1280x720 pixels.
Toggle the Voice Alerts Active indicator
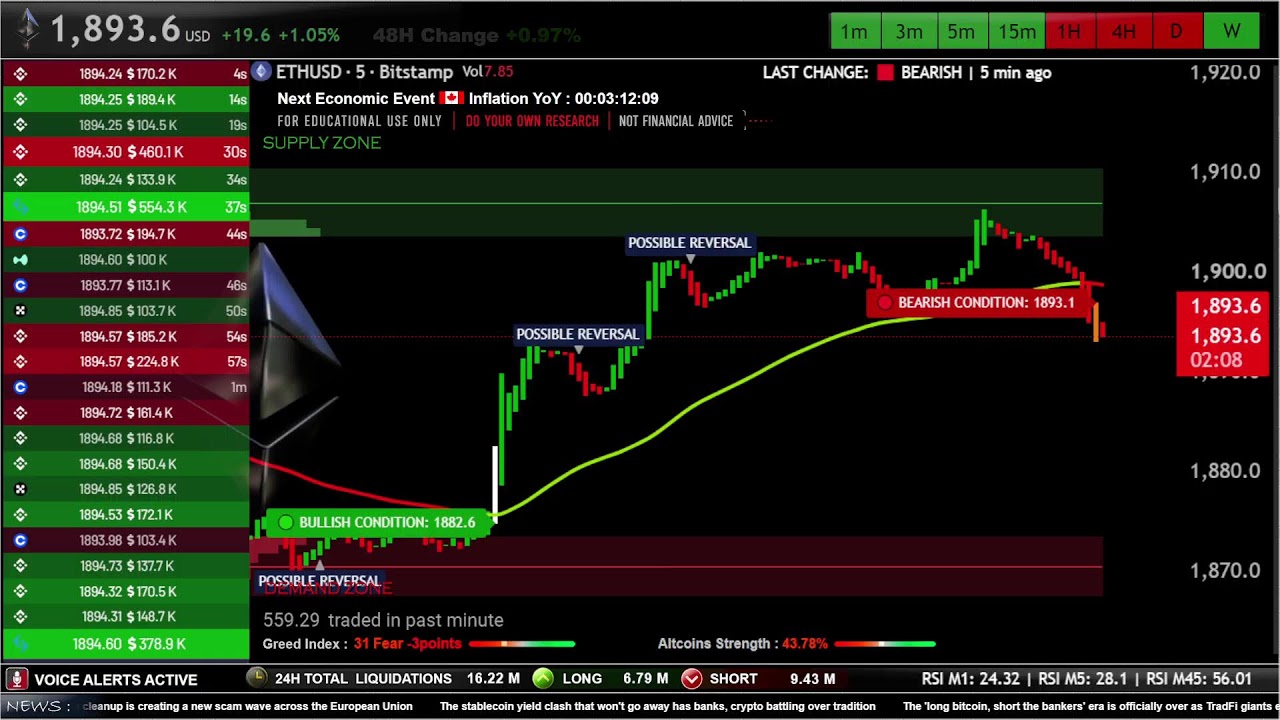tap(102, 679)
